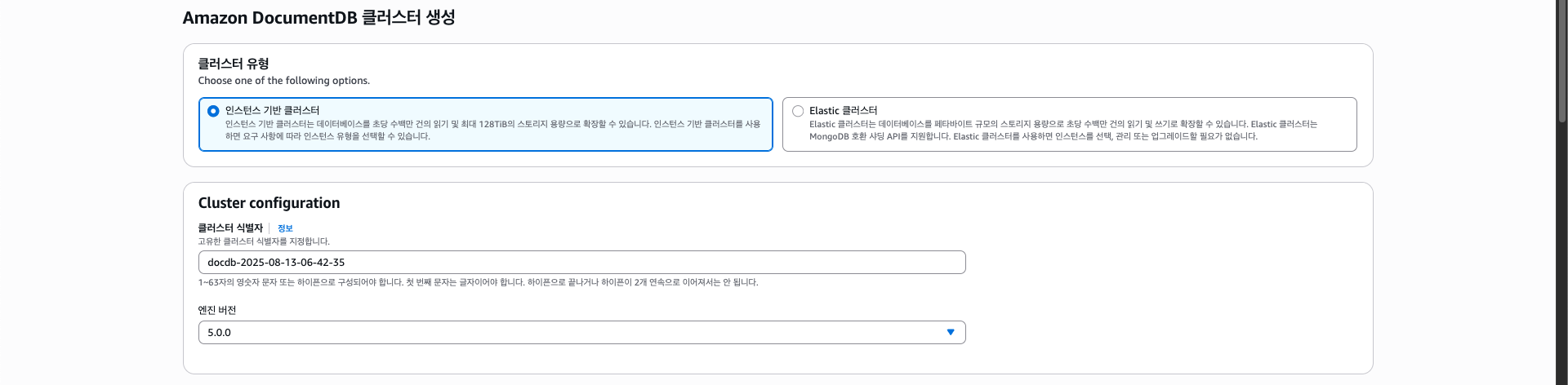Click the 엔진 버전 label

pos(217,311)
